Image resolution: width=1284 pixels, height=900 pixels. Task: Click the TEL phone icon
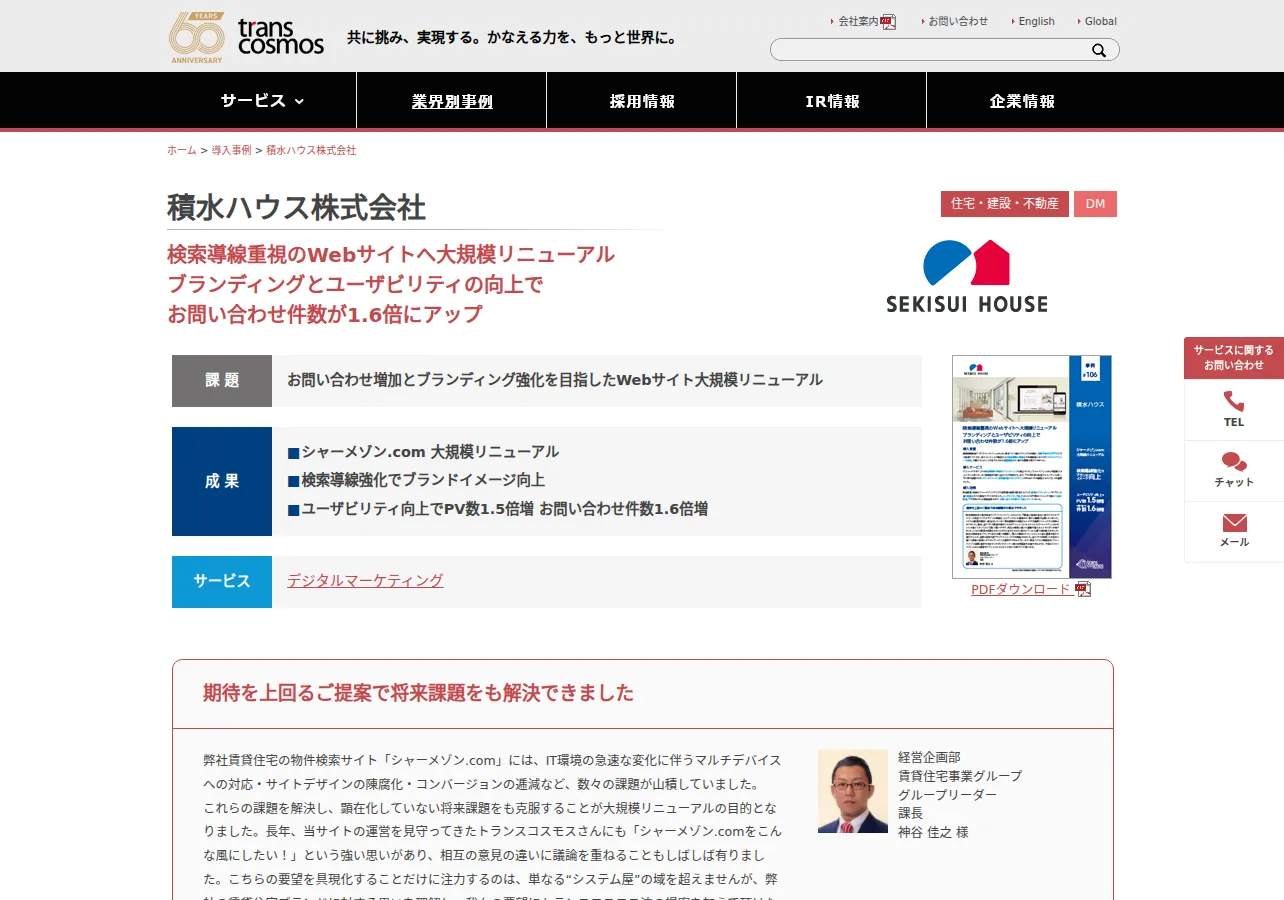(1234, 401)
